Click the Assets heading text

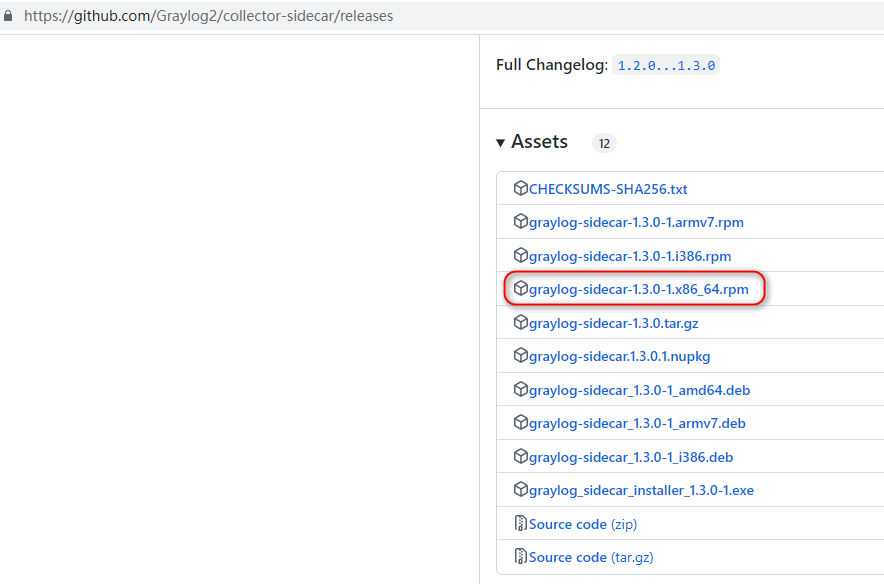click(x=539, y=142)
